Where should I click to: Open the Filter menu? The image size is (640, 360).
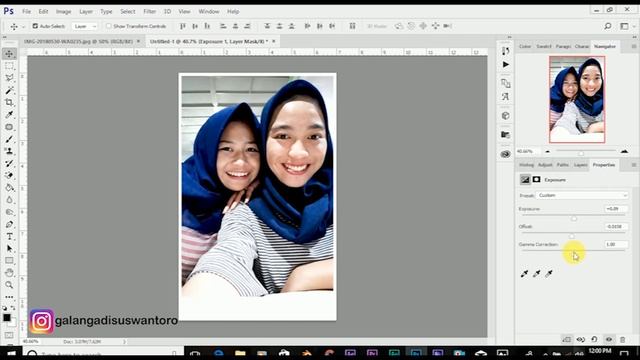click(149, 11)
